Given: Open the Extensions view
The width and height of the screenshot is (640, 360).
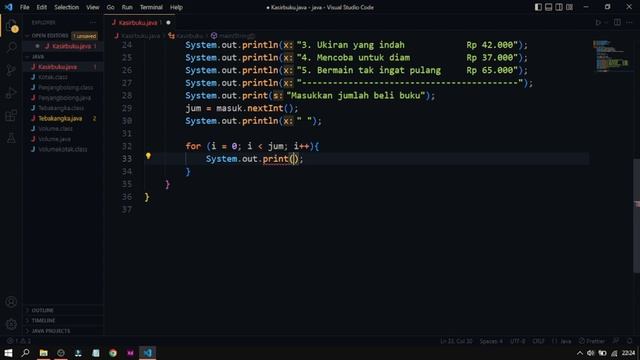Looking at the screenshot, I should (11, 116).
